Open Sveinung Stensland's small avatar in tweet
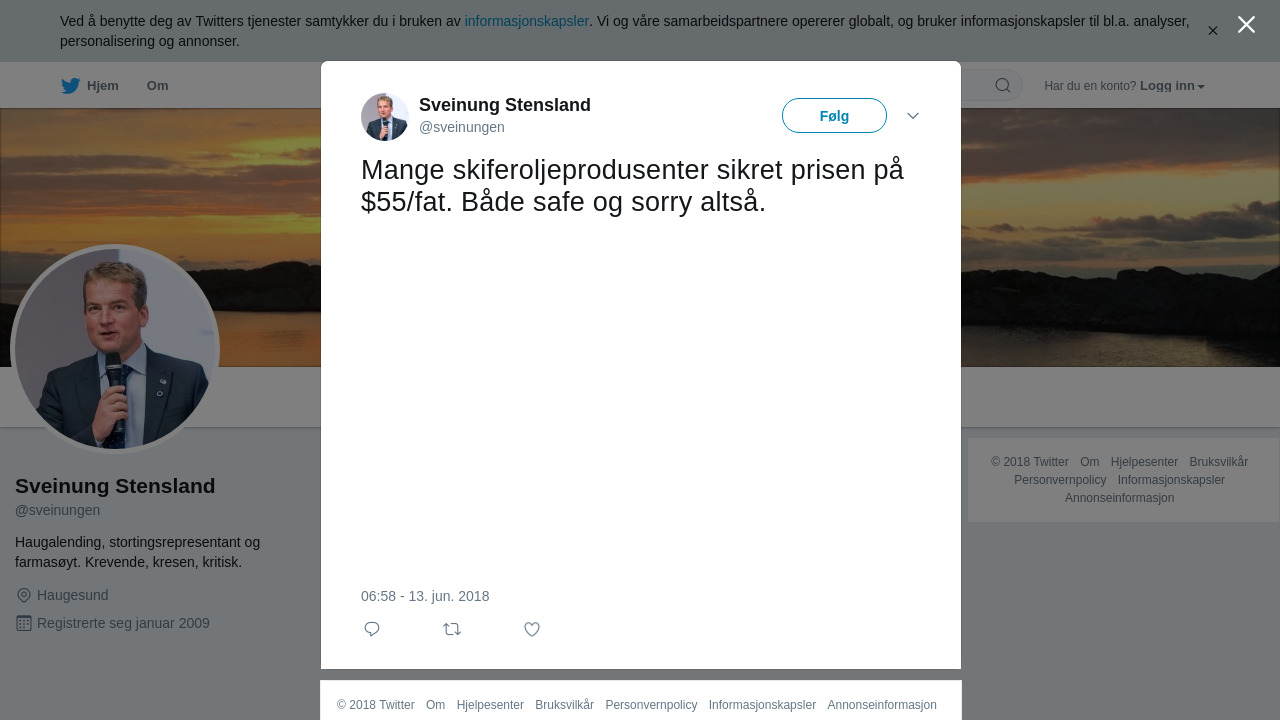Screen dimensions: 1280x720 tap(385, 117)
